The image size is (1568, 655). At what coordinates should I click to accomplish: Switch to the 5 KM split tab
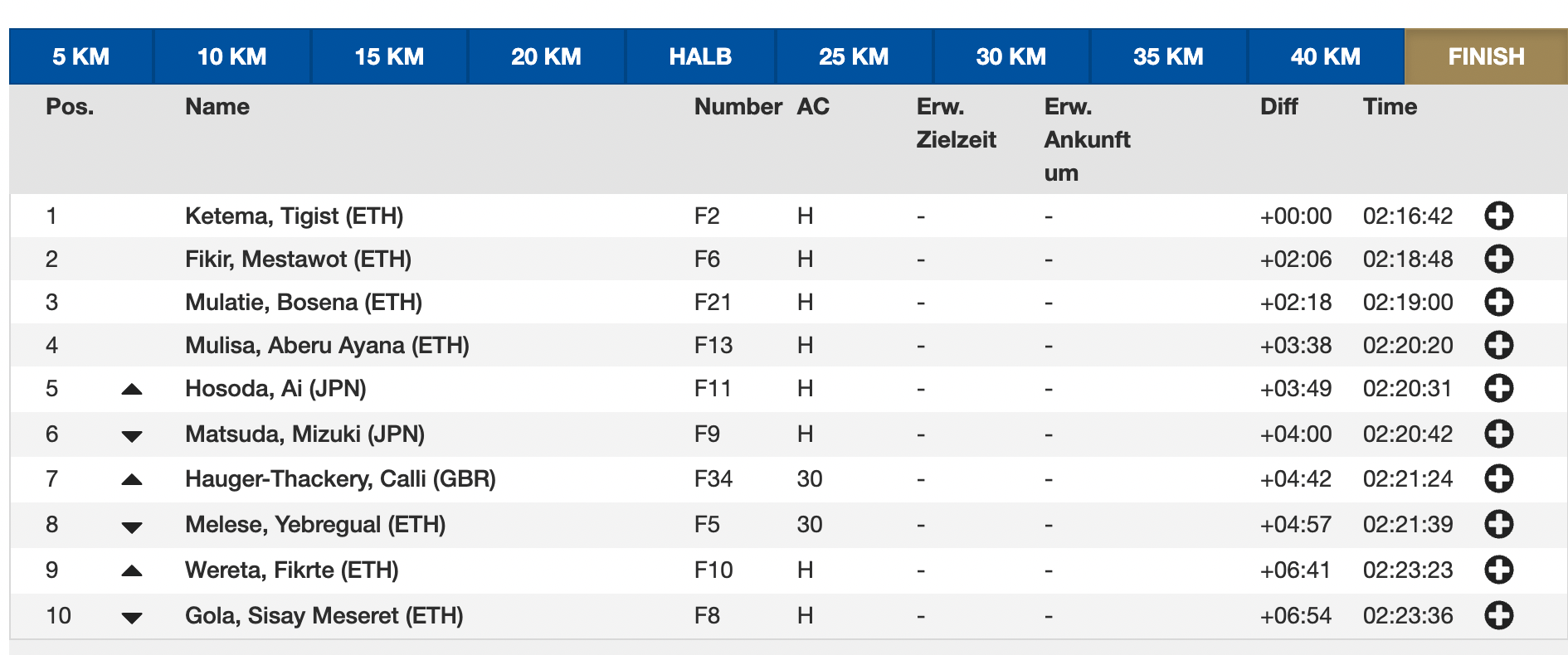point(81,56)
